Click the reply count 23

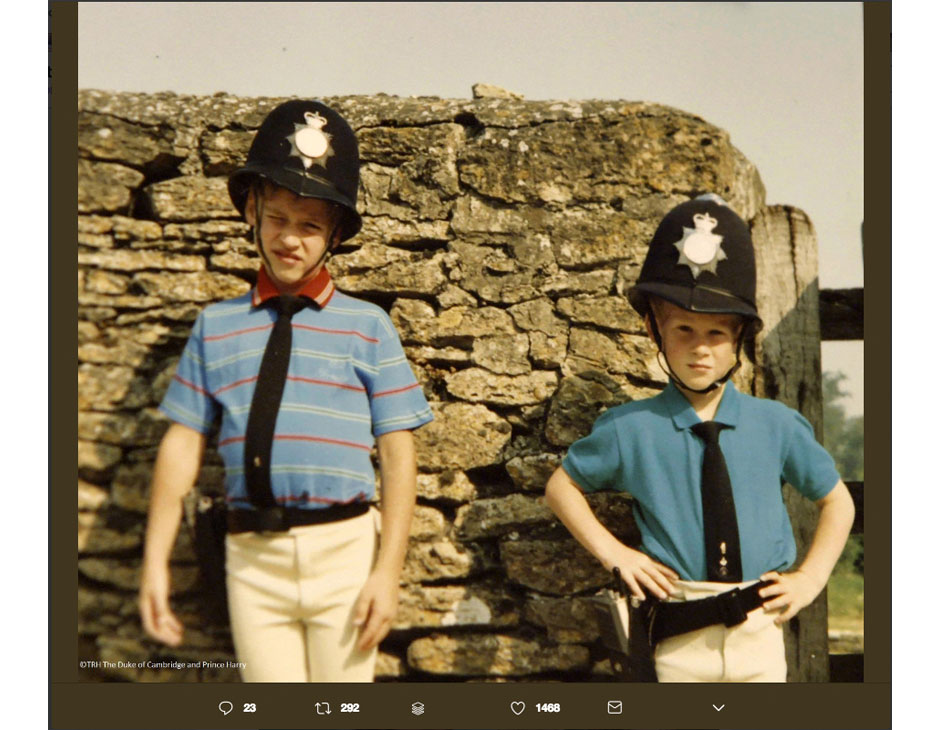(250, 708)
